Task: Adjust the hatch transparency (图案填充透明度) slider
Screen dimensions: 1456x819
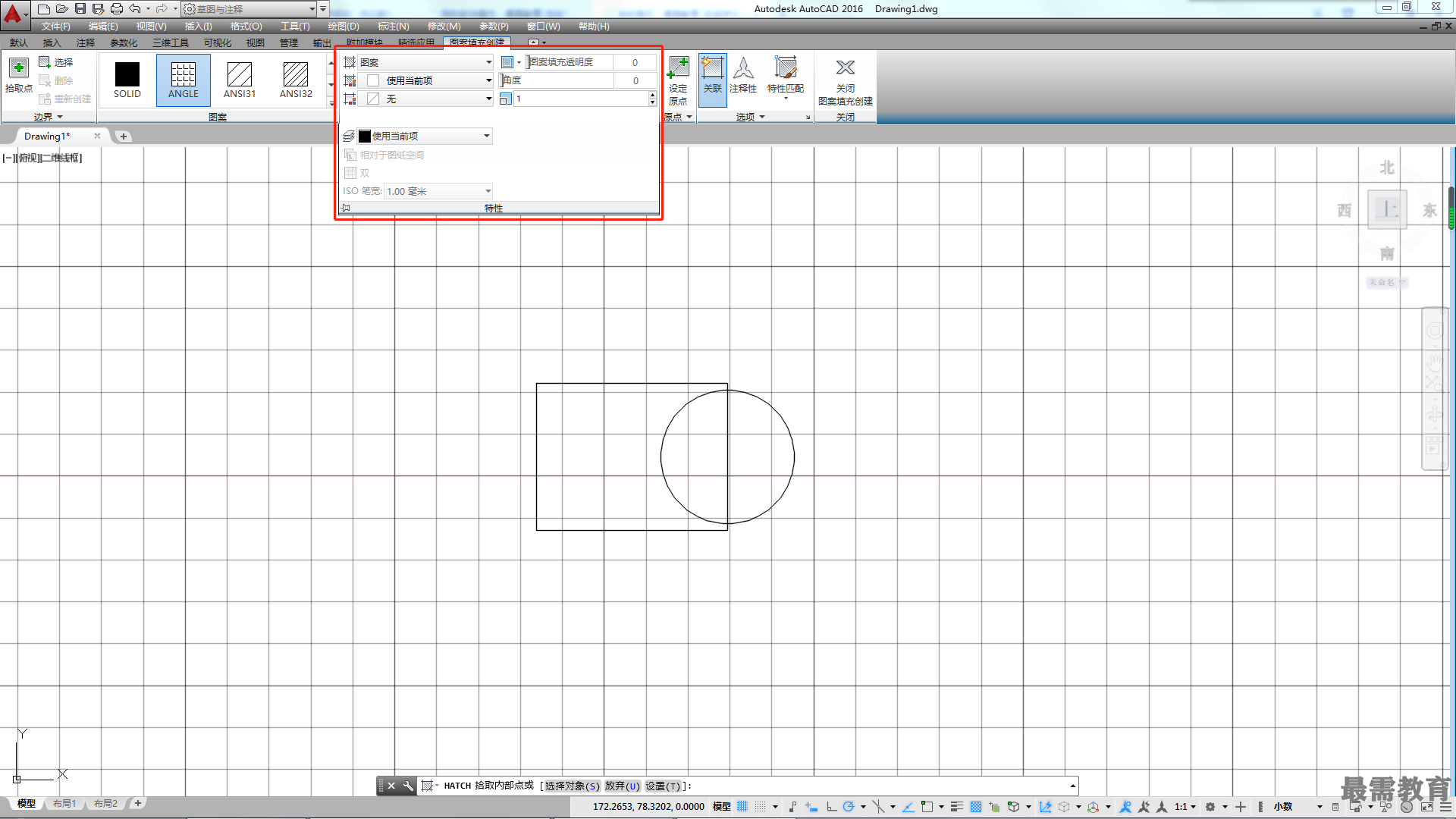Action: [x=569, y=62]
